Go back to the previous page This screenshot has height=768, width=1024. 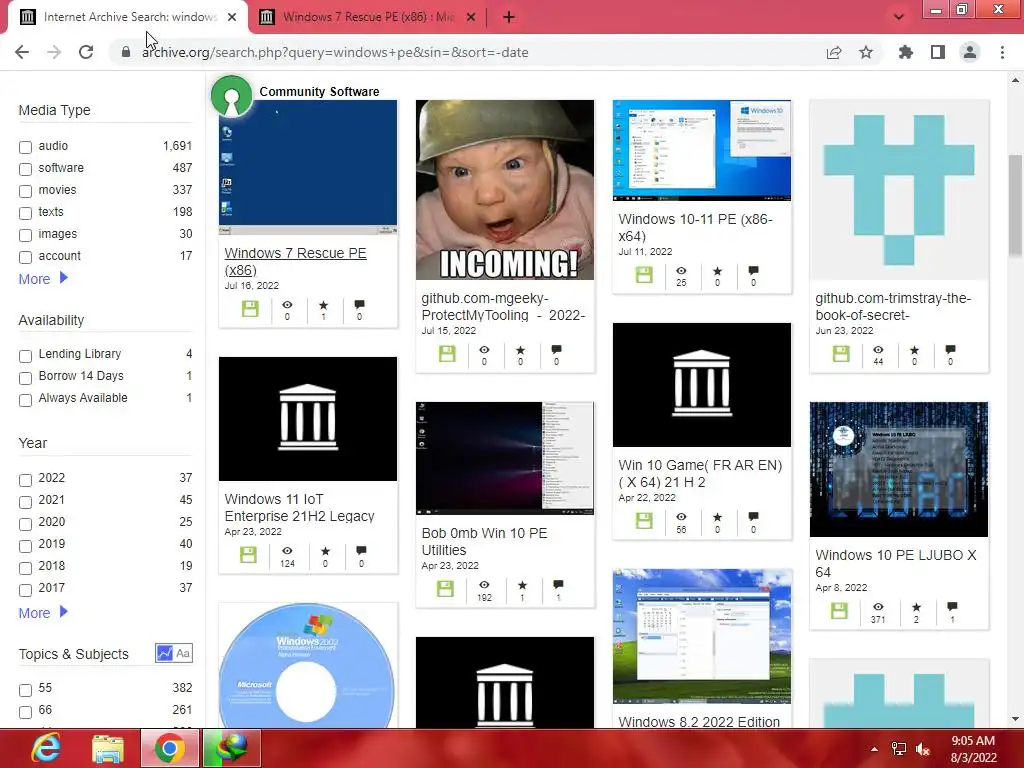[x=22, y=52]
